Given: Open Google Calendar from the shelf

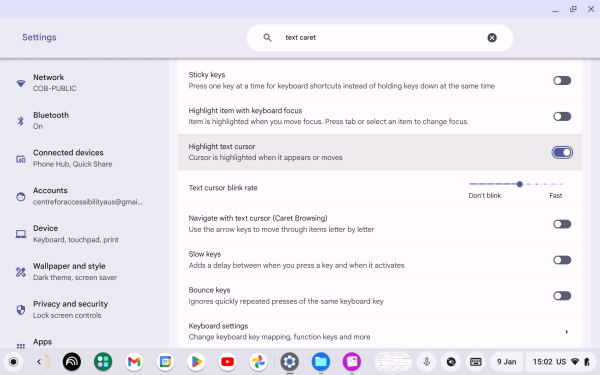Looking at the screenshot, I should (x=165, y=362).
